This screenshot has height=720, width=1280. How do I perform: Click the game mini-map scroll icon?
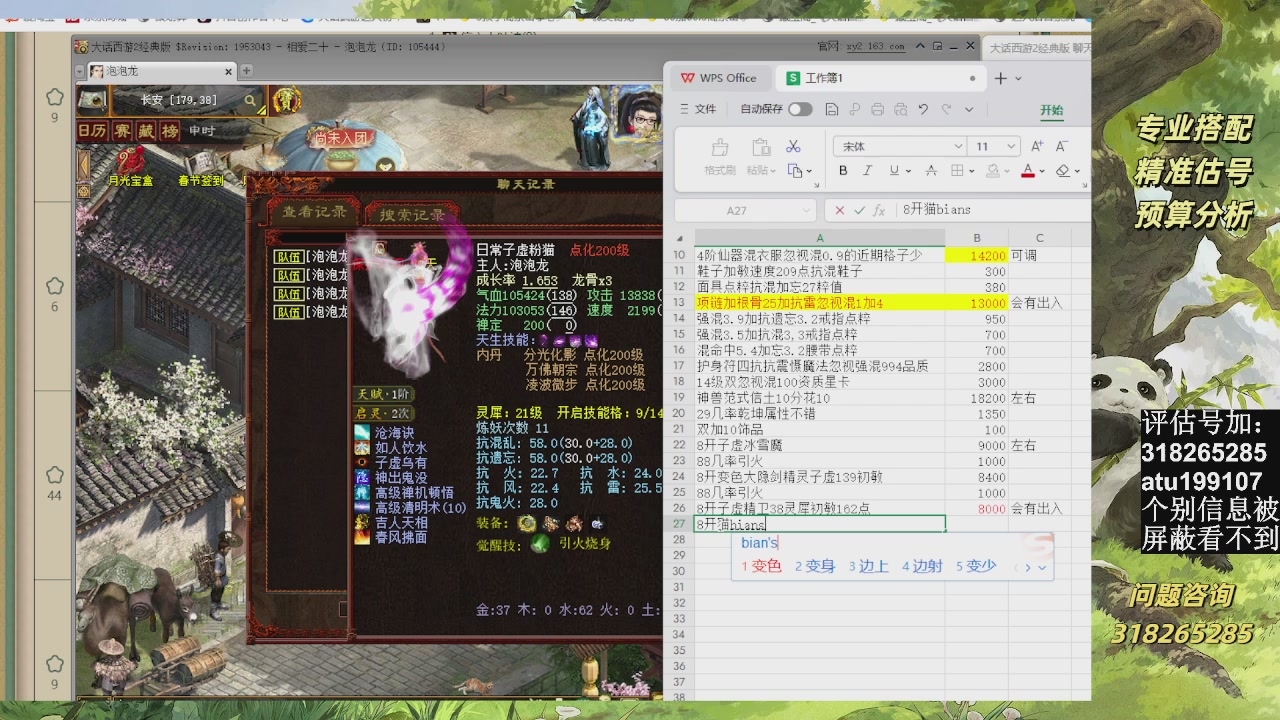(x=92, y=100)
